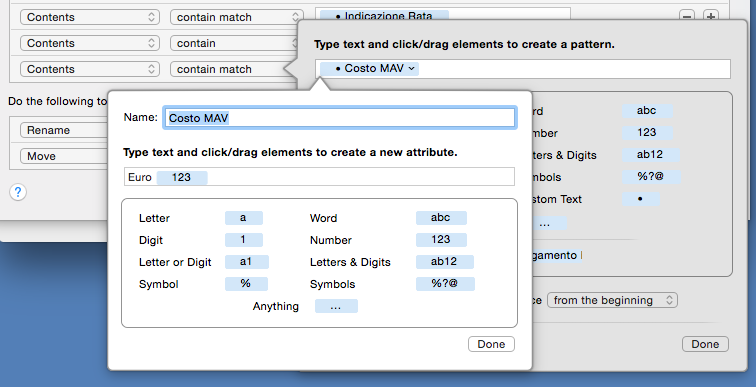756x387 pixels.
Task: Select the Digit '1' pattern token
Action: coord(243,240)
